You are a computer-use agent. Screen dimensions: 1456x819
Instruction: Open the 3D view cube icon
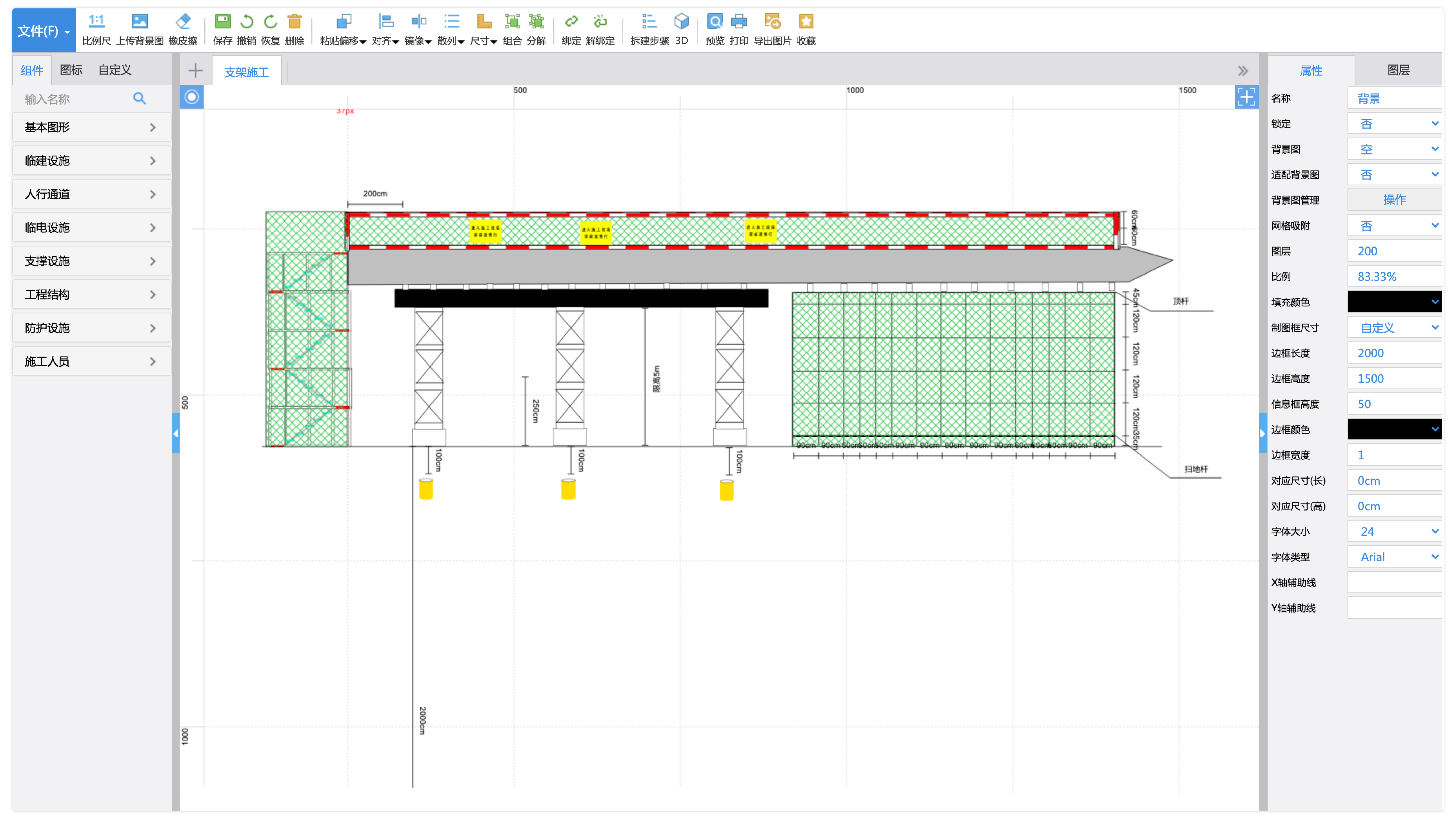[682, 21]
